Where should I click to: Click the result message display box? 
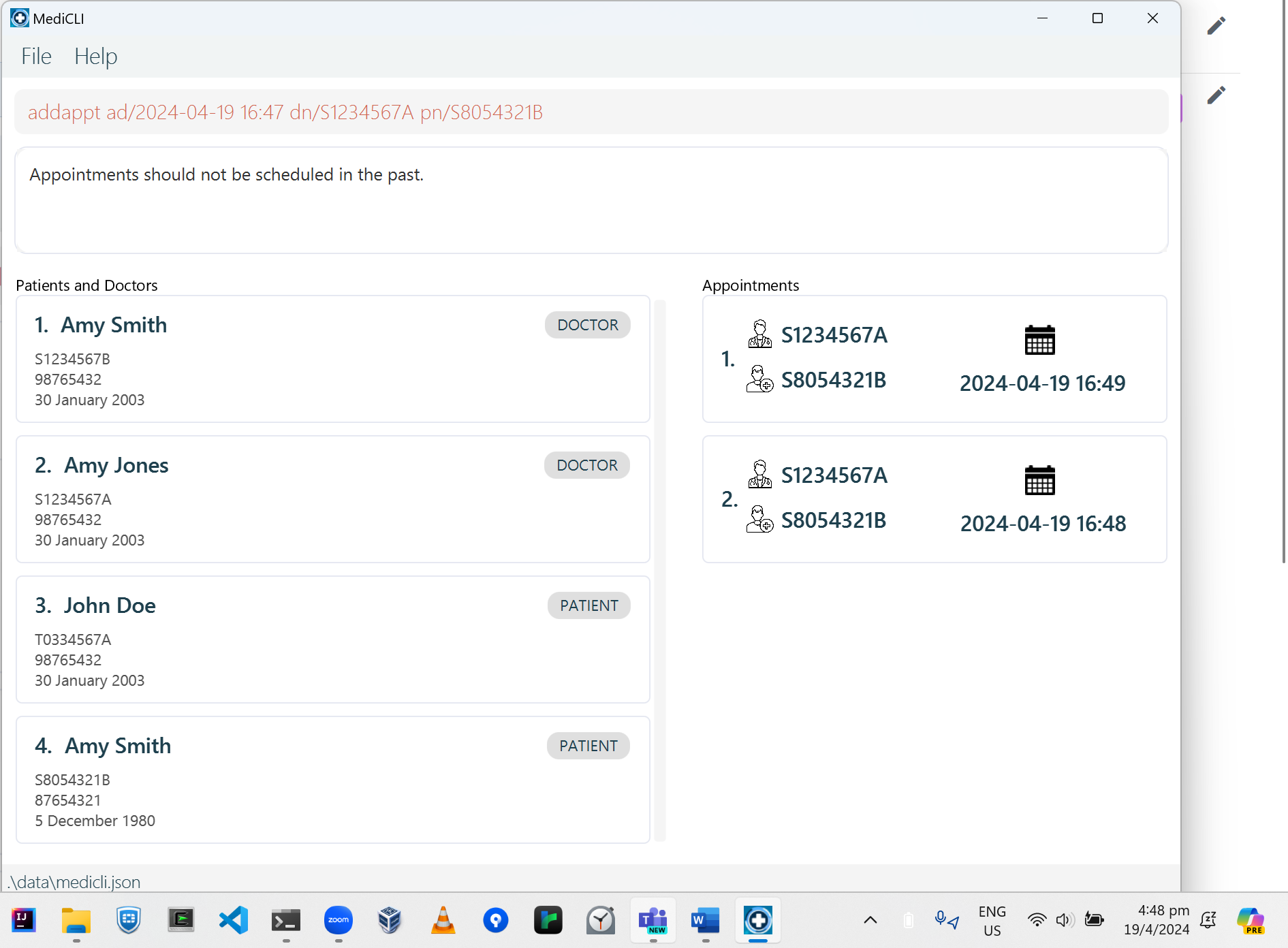click(x=591, y=200)
